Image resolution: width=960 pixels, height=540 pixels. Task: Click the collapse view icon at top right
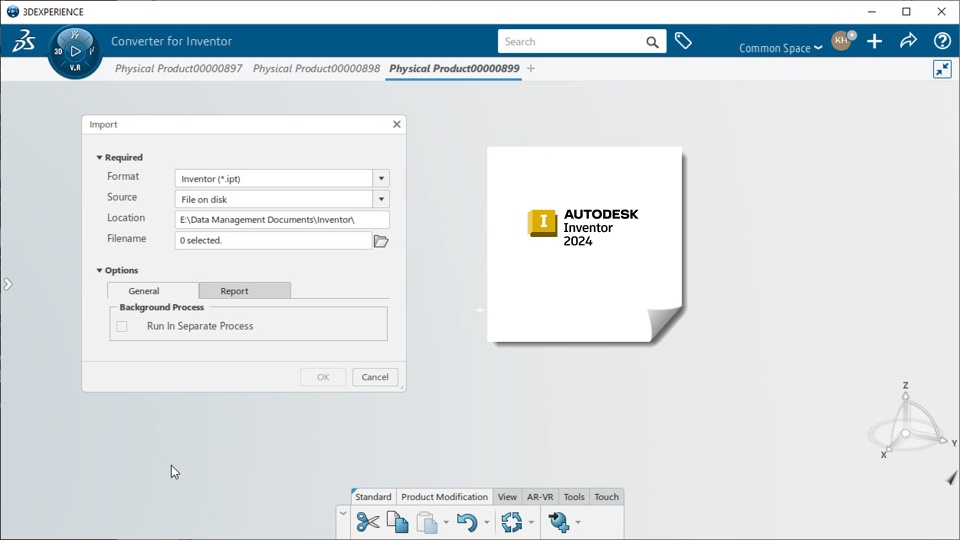point(942,69)
